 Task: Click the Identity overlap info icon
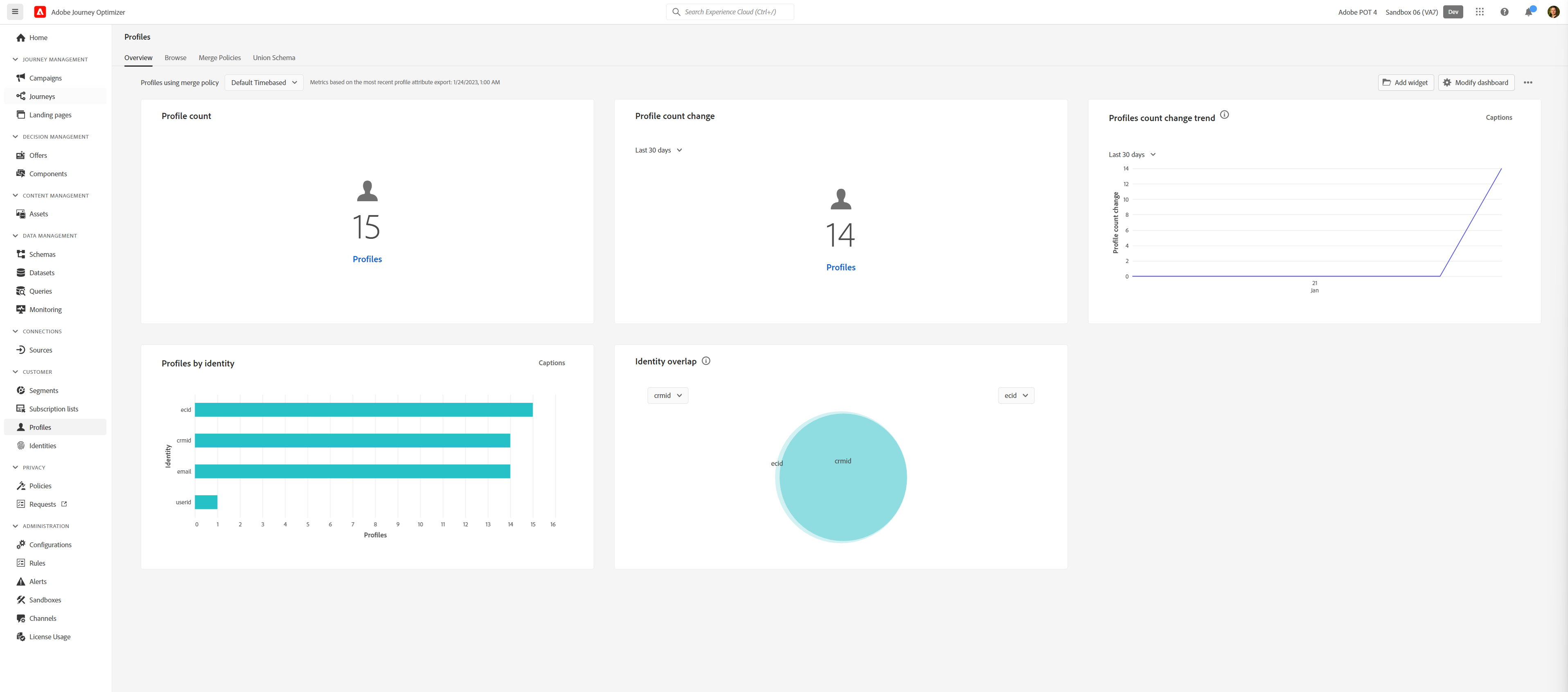point(706,361)
